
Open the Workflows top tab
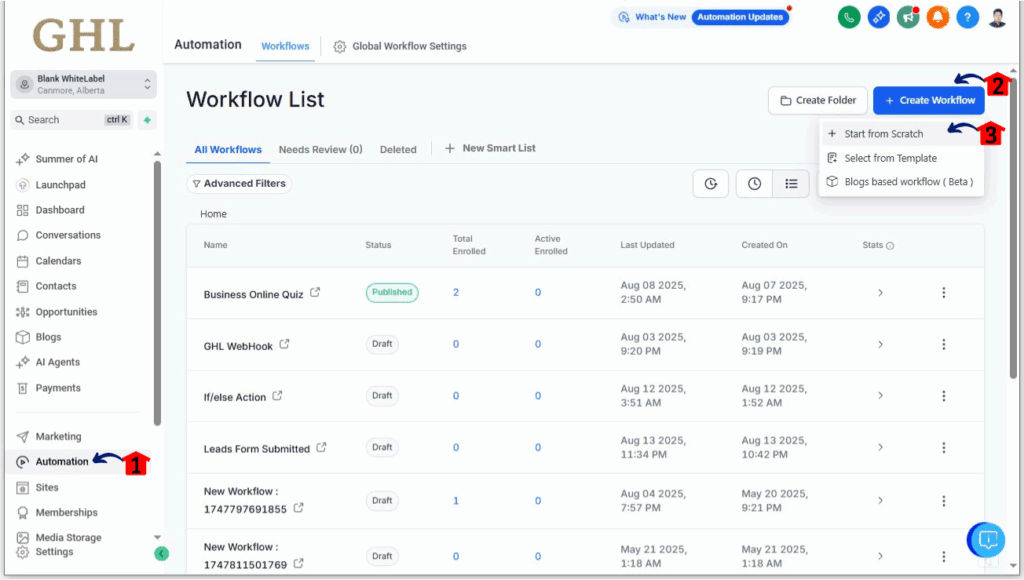pyautogui.click(x=285, y=46)
